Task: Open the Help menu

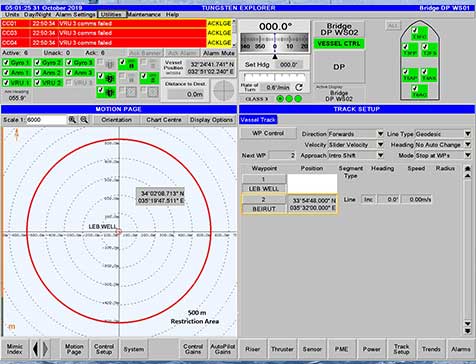Action: (172, 15)
